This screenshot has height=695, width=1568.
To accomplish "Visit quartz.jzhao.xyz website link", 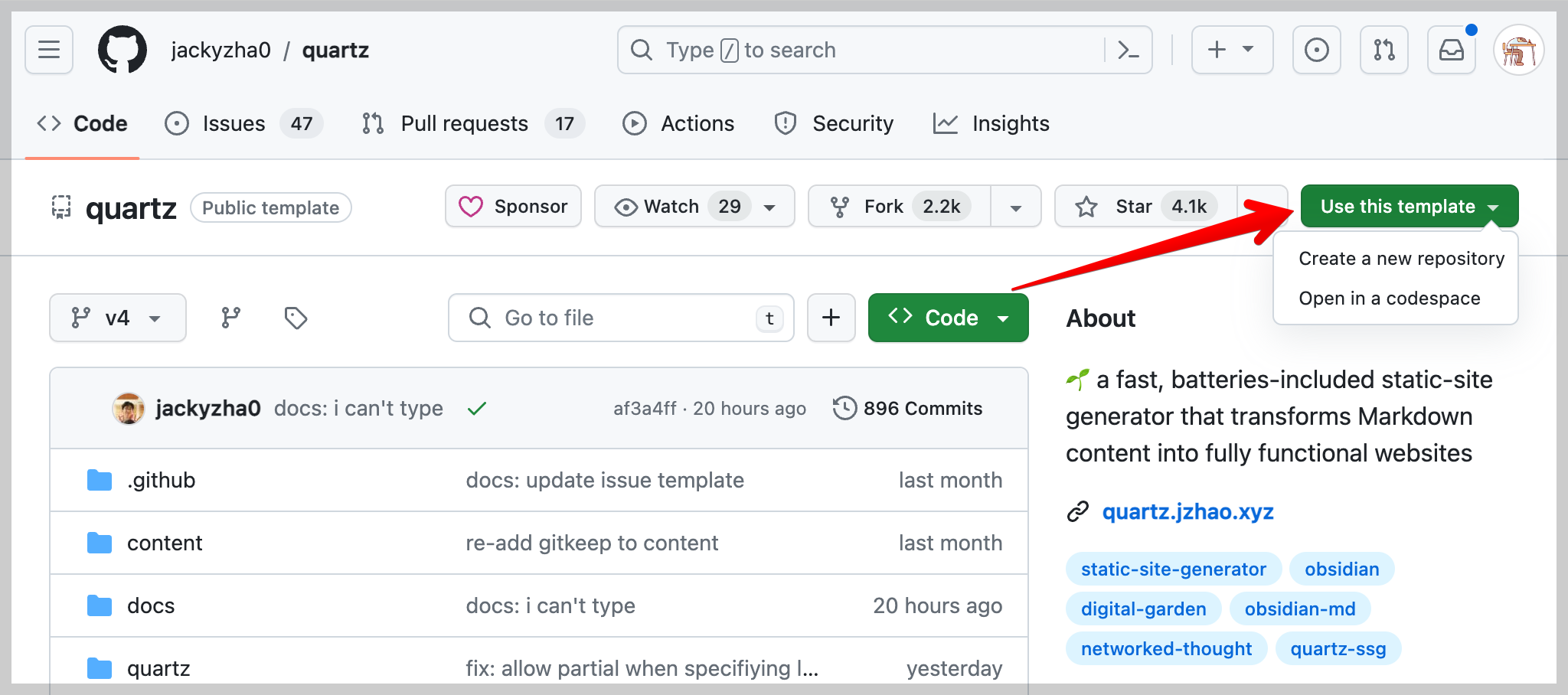I will (x=1187, y=511).
